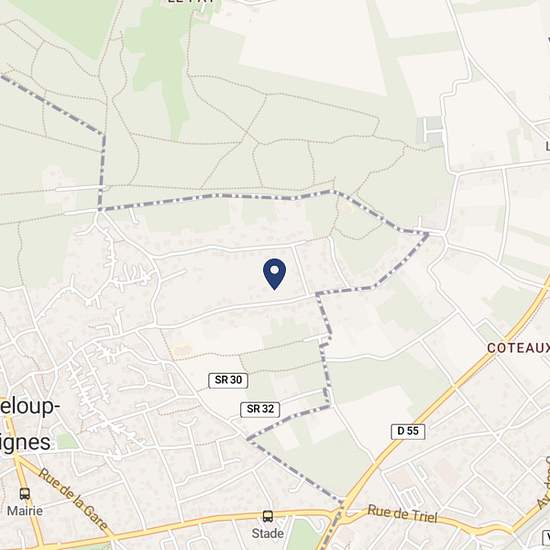Click the town name text ending 'eloup-'
Viewport: 550px width, 550px height.
coord(29,407)
